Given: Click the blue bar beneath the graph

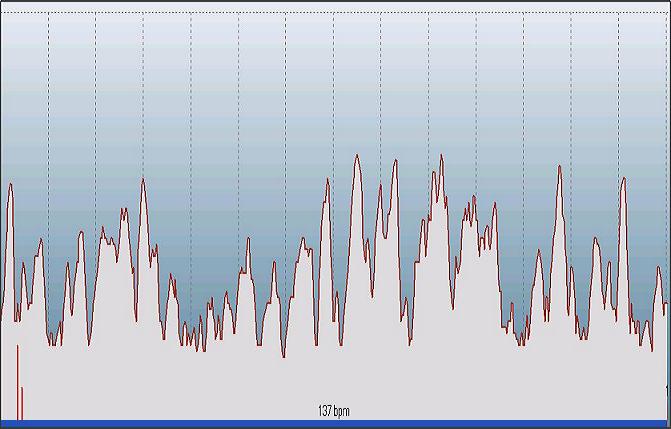Looking at the screenshot, I should tap(336, 423).
